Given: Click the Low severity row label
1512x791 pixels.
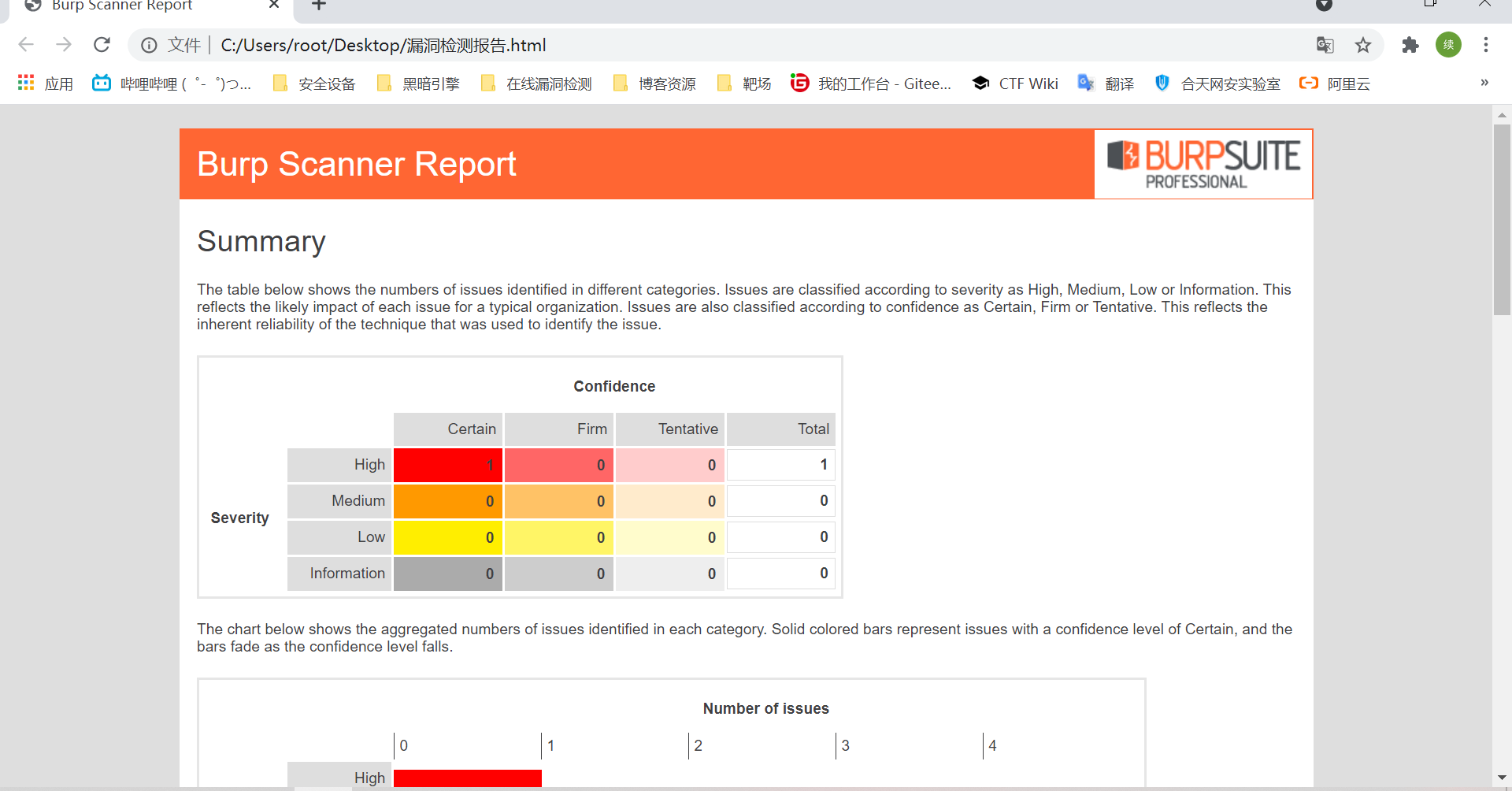Looking at the screenshot, I should pos(339,537).
